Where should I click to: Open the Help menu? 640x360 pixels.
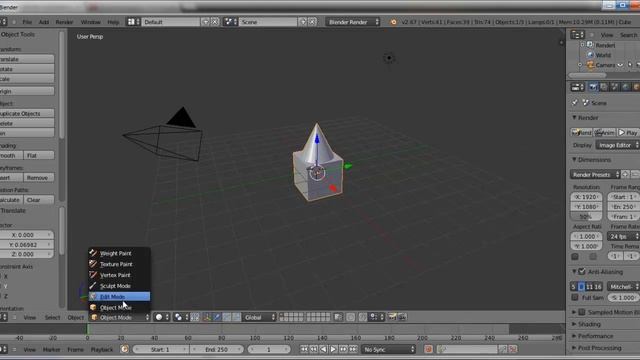pos(113,22)
